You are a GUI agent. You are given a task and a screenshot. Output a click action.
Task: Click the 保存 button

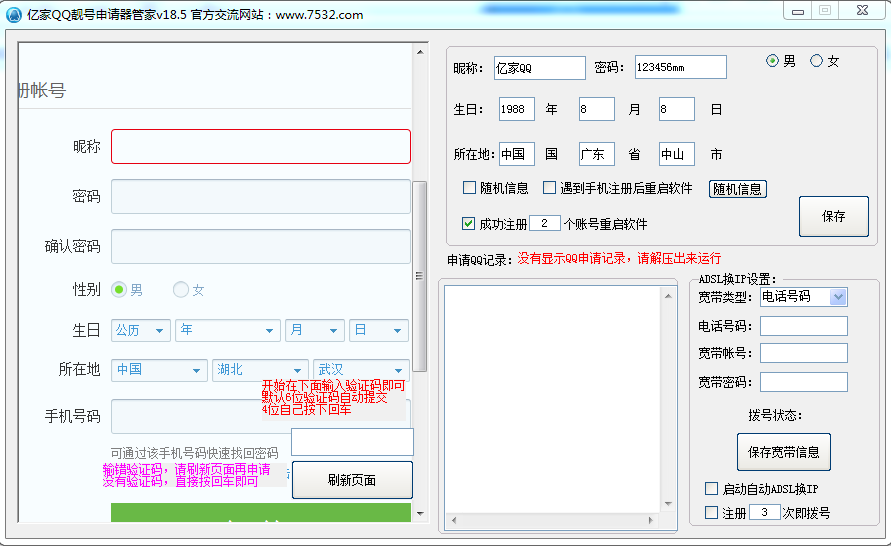point(833,216)
